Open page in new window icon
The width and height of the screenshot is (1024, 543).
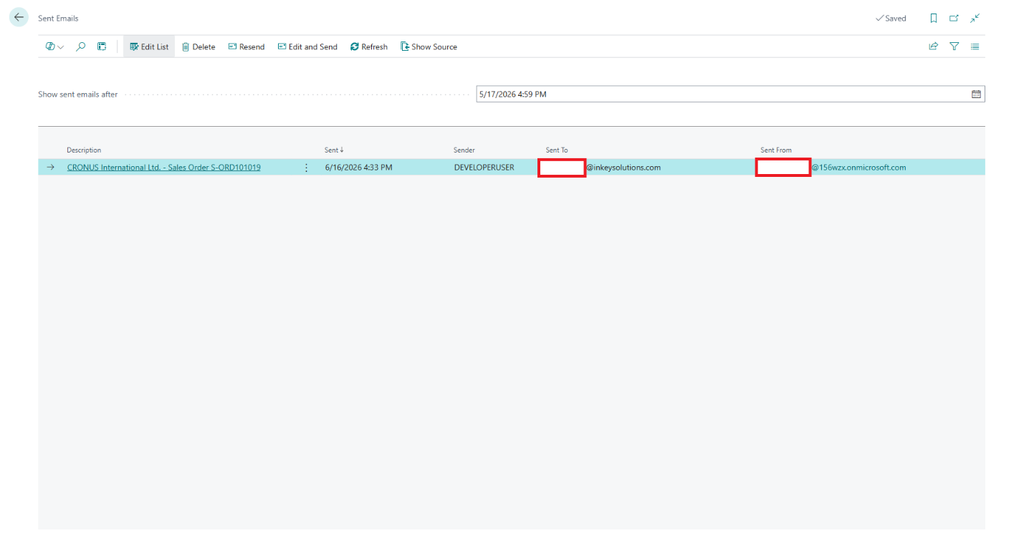pos(954,18)
